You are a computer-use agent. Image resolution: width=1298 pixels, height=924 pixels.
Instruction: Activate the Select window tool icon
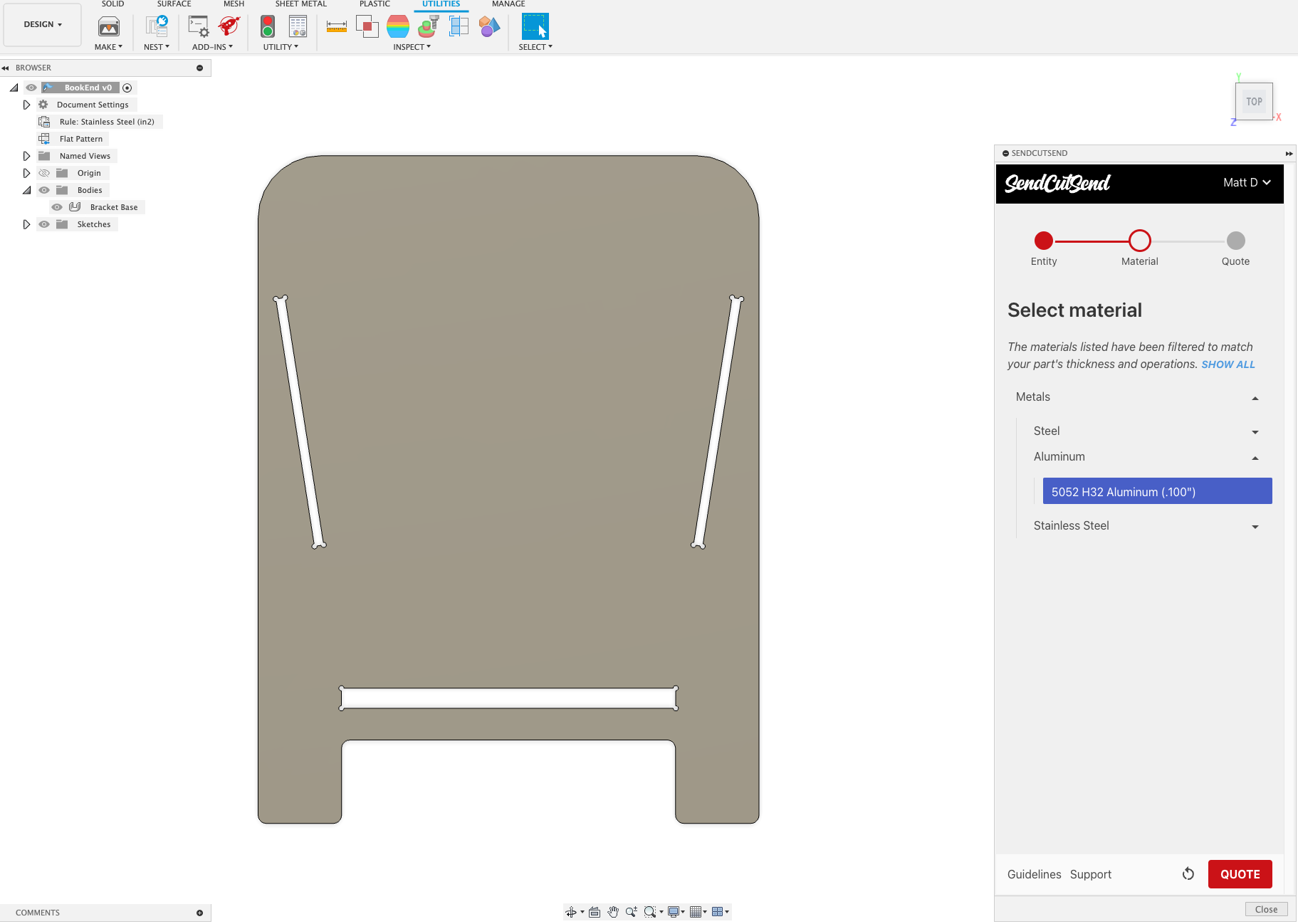point(535,27)
